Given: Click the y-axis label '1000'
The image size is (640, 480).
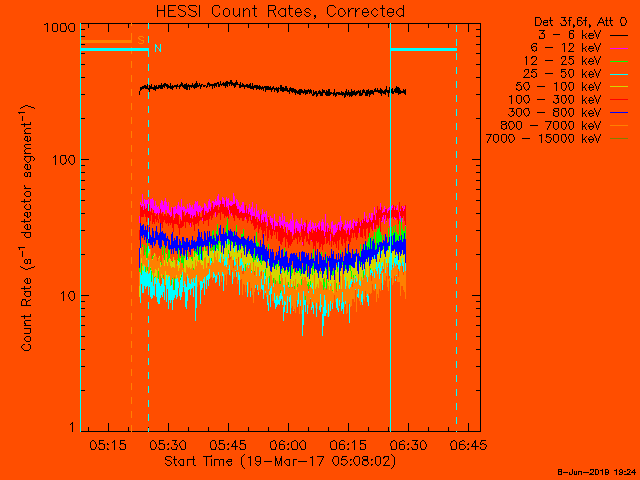Looking at the screenshot, I should (x=60, y=28).
